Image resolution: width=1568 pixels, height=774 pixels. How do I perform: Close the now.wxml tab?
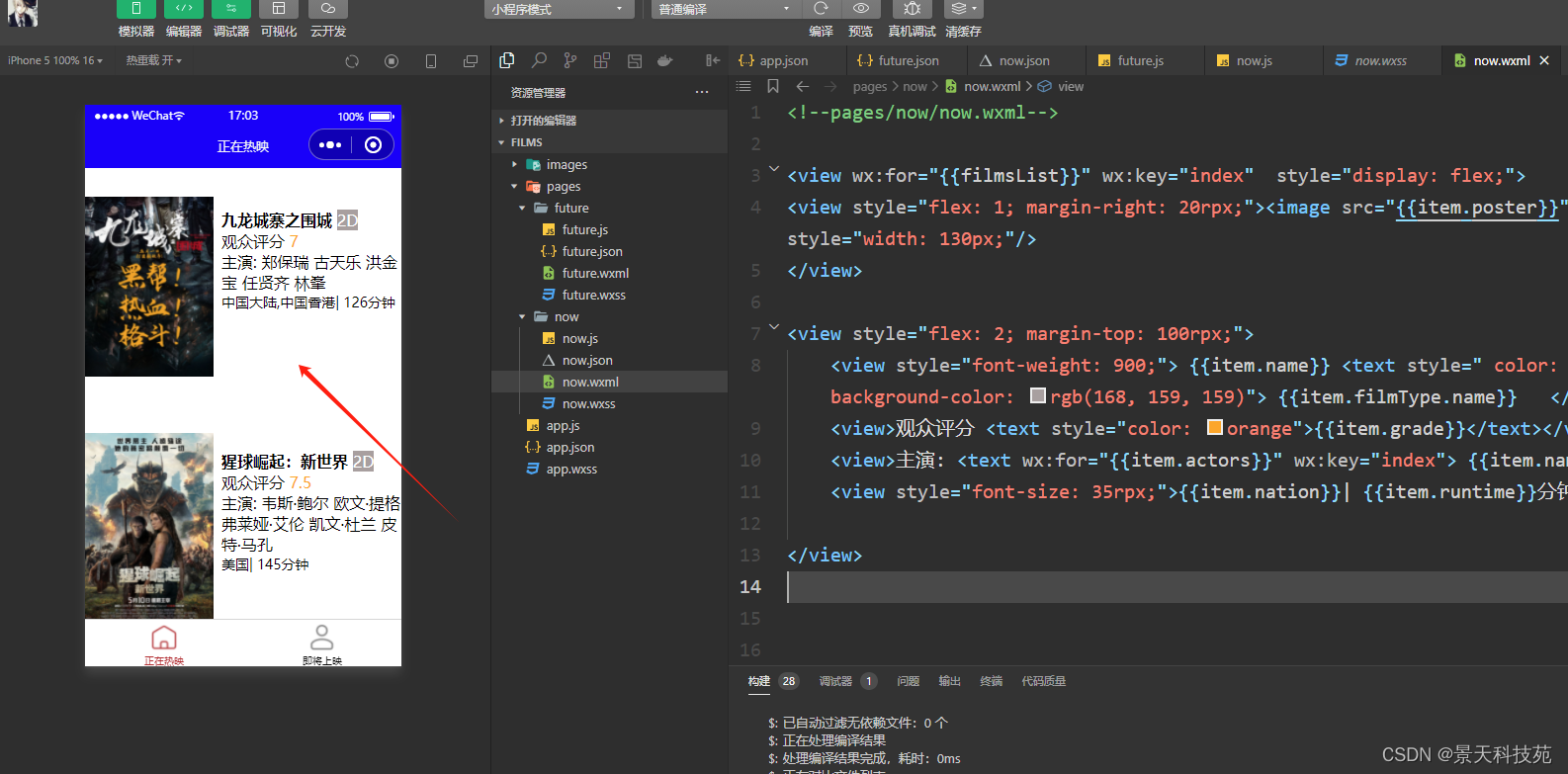pyautogui.click(x=1544, y=60)
